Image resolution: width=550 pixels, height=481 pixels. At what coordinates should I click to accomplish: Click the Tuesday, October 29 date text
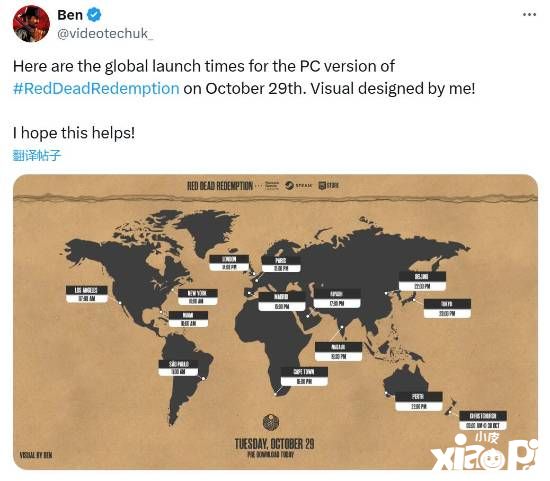pyautogui.click(x=274, y=444)
